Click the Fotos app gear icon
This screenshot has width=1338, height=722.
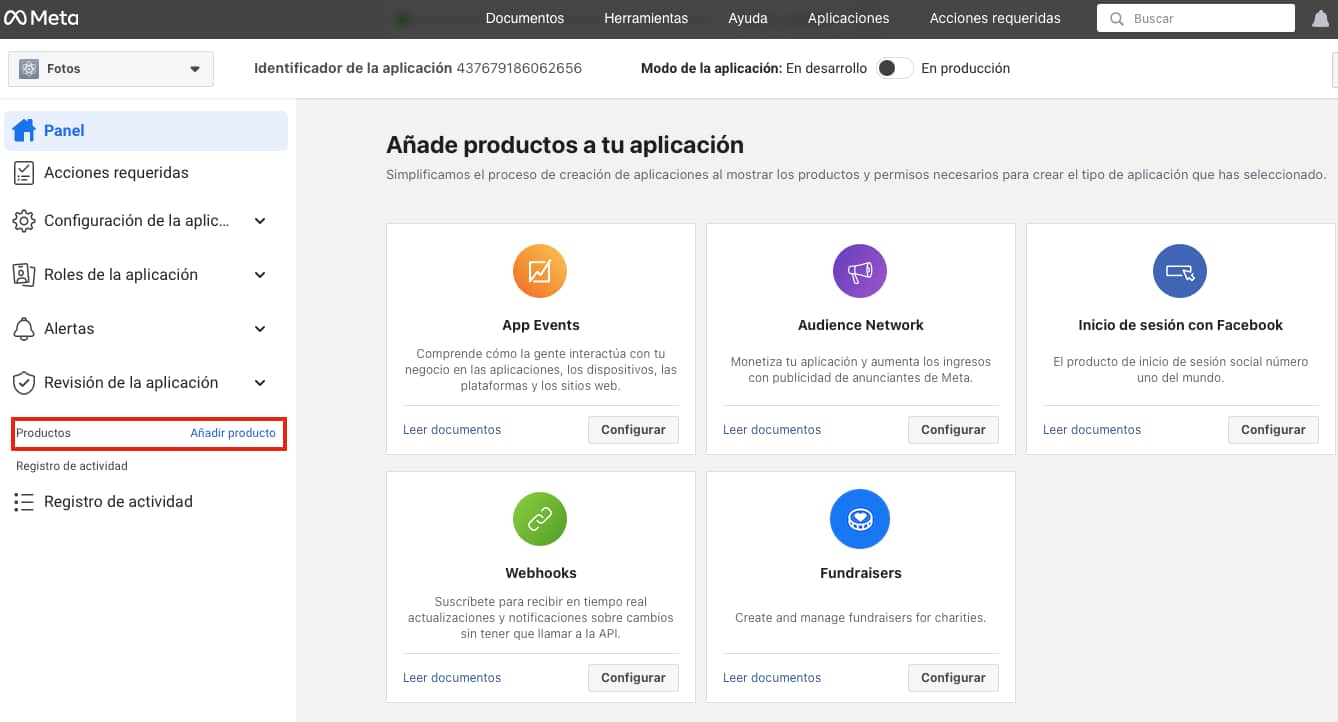[28, 69]
